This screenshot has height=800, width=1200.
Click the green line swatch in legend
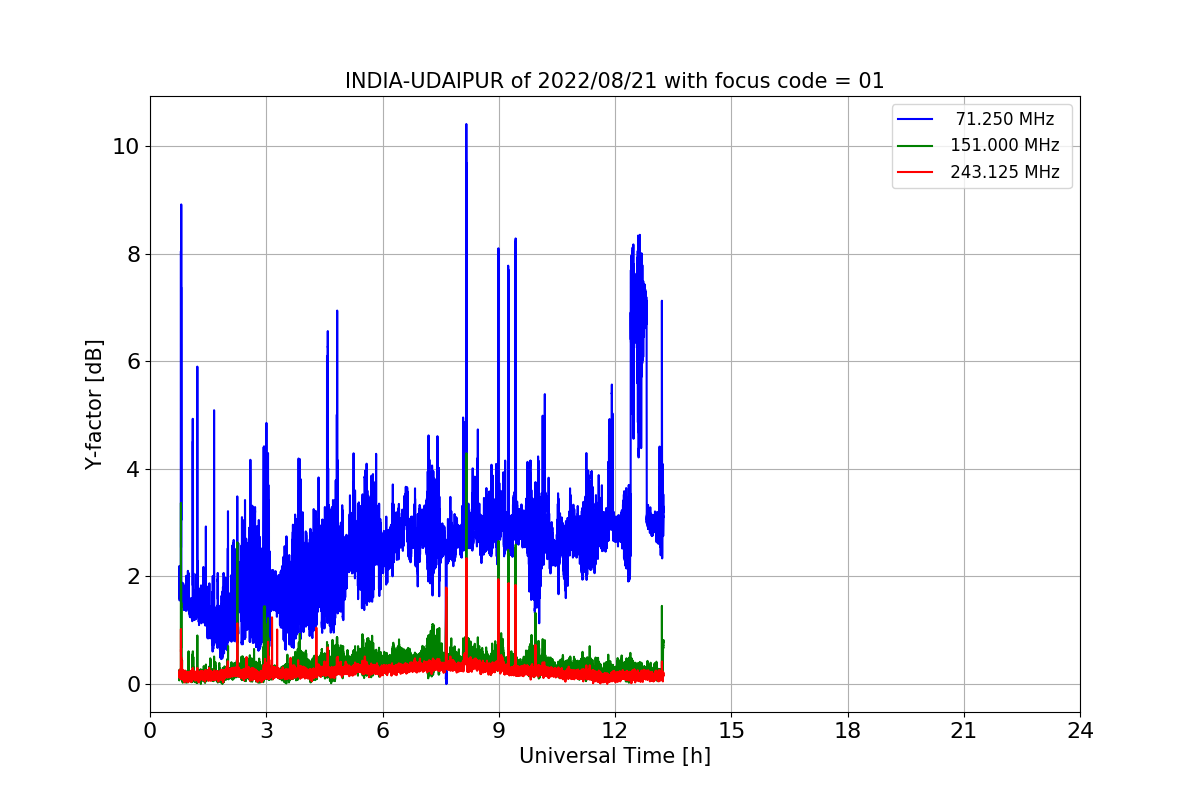(915, 146)
